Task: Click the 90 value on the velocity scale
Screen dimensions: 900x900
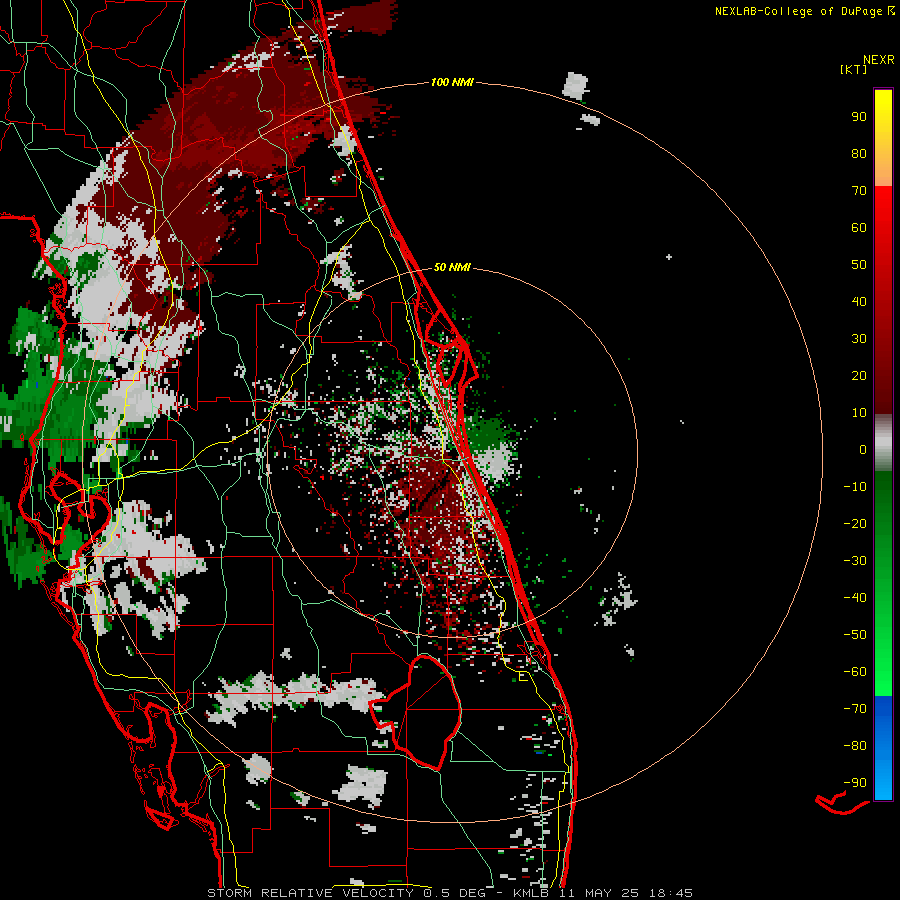Action: (x=859, y=117)
